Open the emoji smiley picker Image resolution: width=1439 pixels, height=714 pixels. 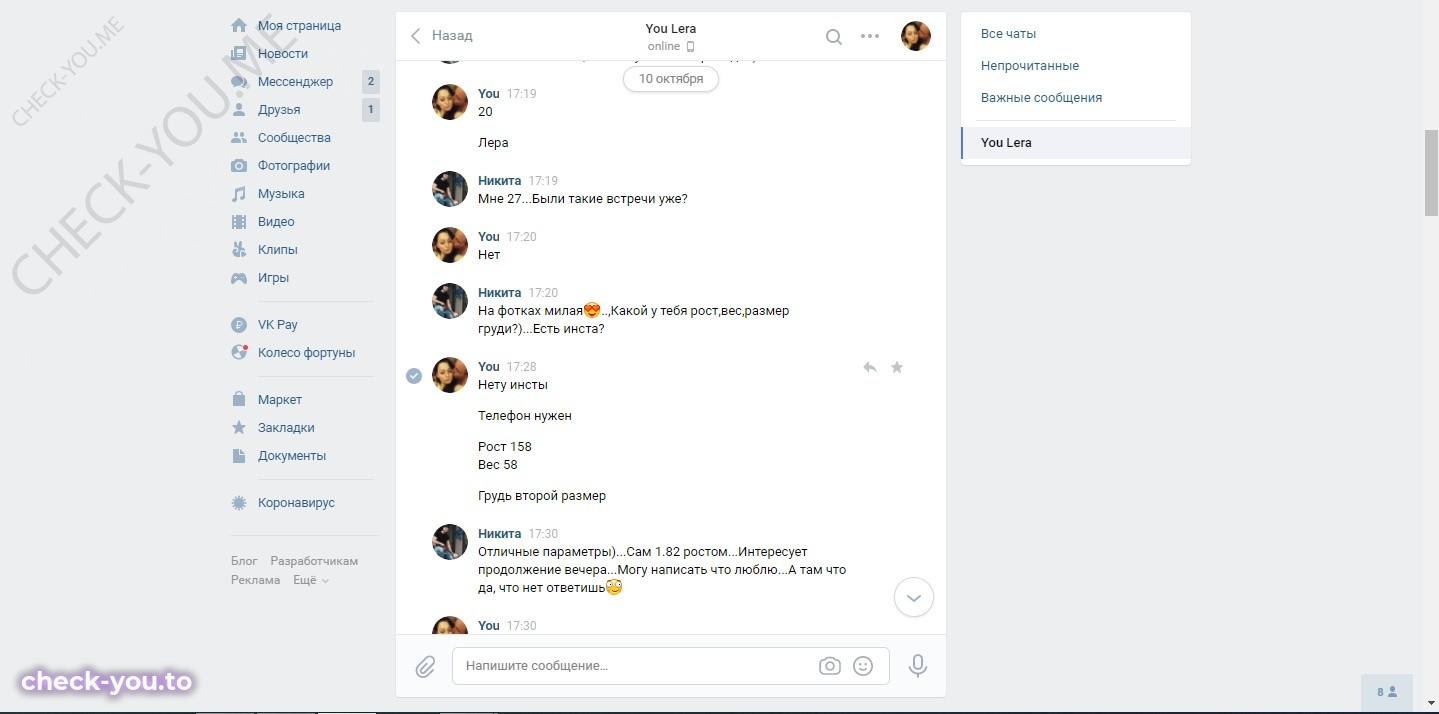[863, 666]
